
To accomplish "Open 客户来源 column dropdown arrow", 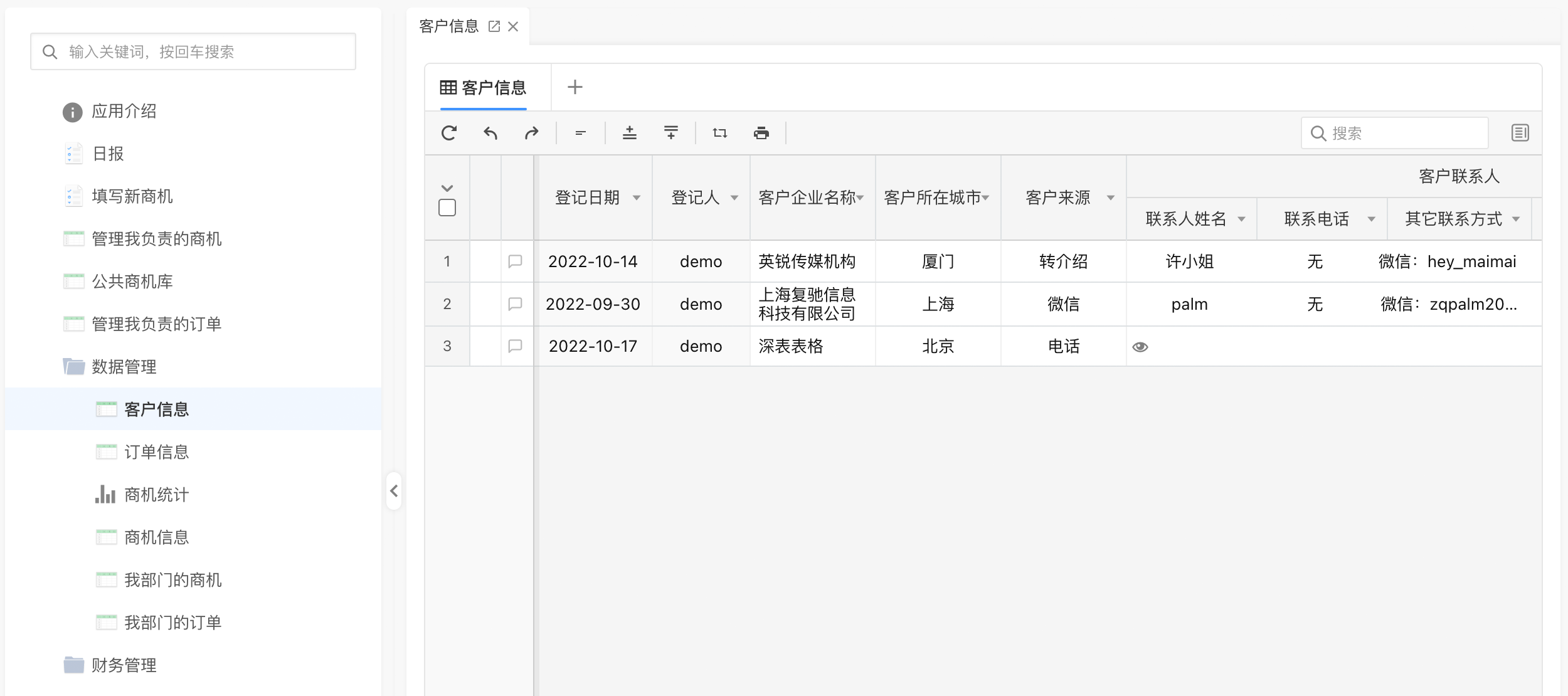I will click(x=1111, y=198).
